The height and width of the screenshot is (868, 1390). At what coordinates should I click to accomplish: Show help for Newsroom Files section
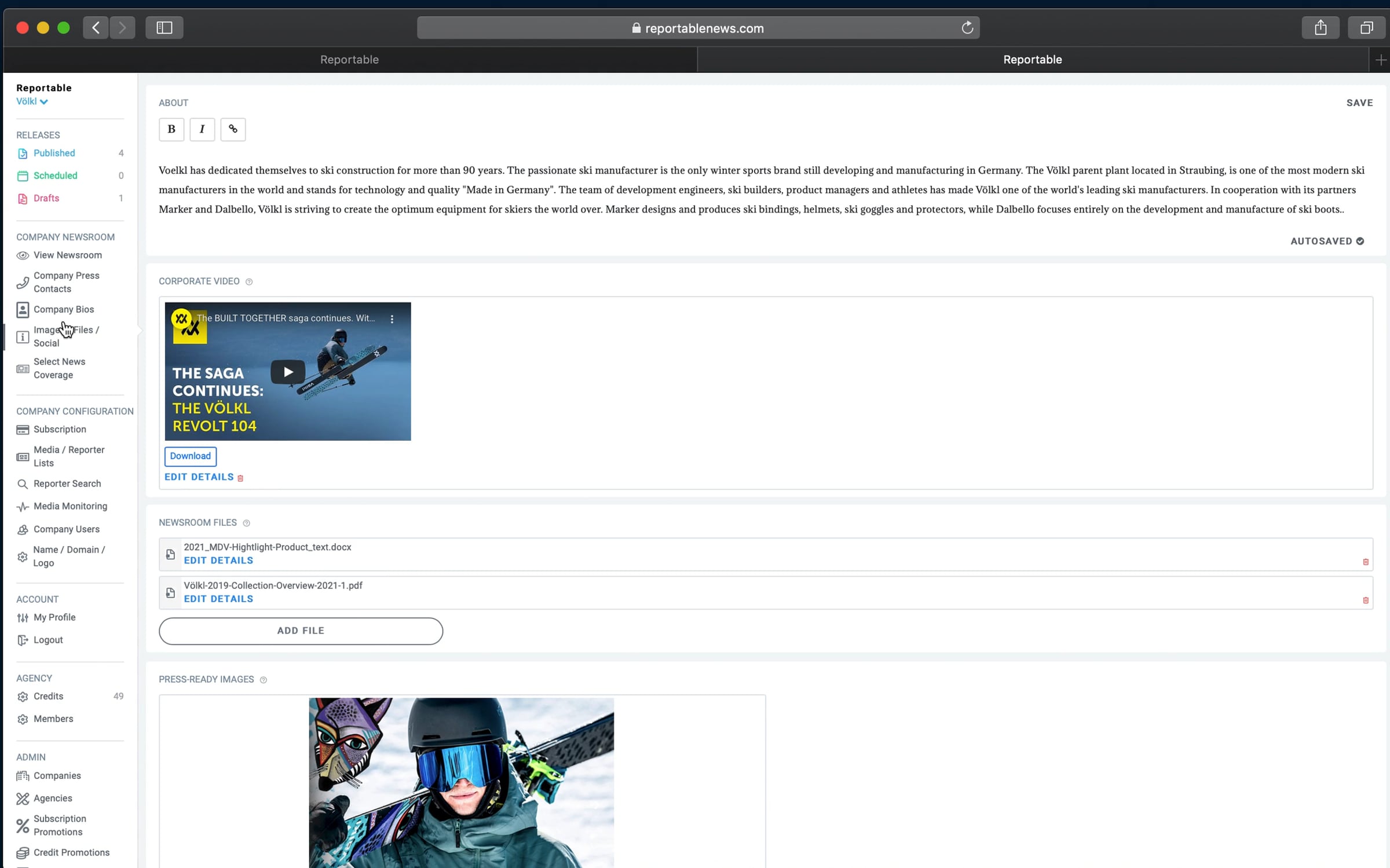246,523
